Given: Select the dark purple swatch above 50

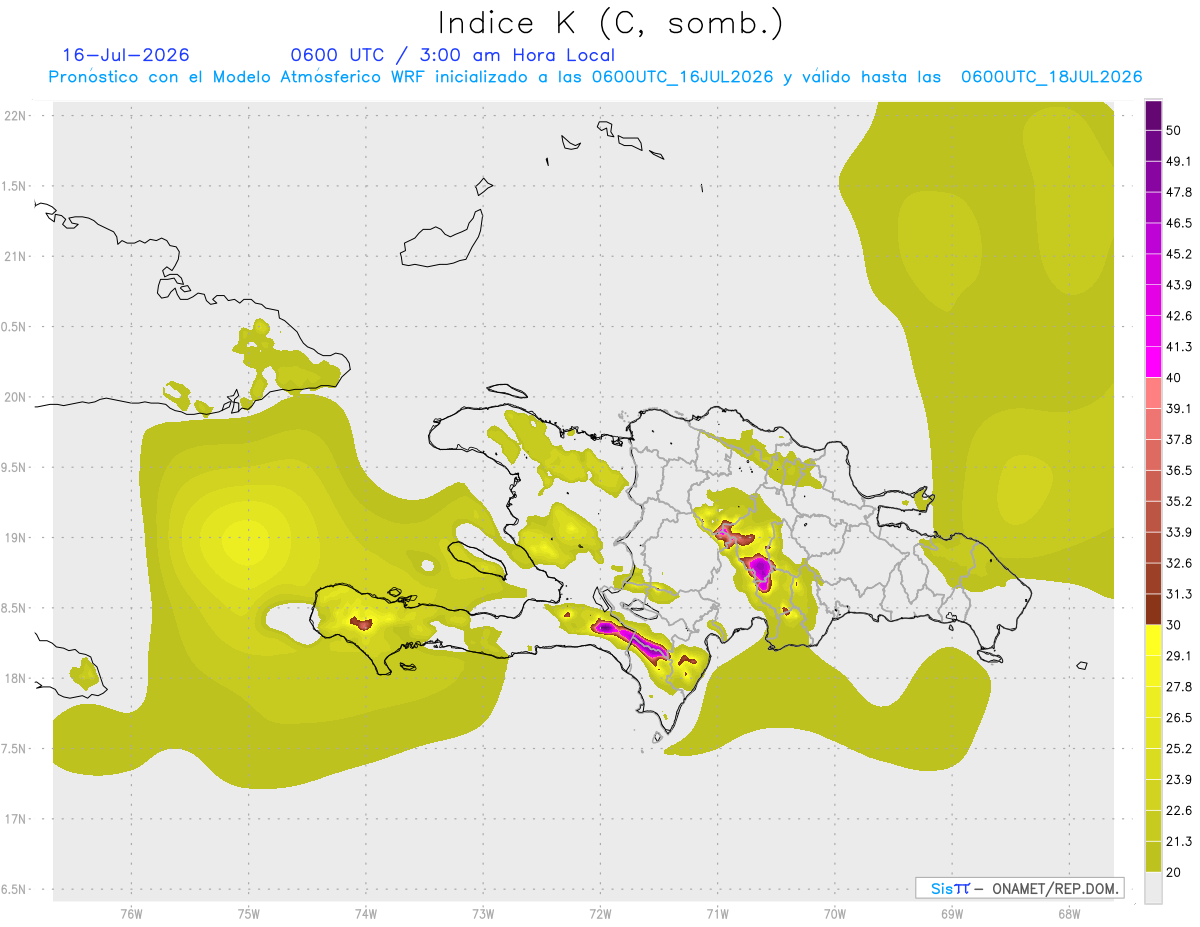Looking at the screenshot, I should point(1153,116).
